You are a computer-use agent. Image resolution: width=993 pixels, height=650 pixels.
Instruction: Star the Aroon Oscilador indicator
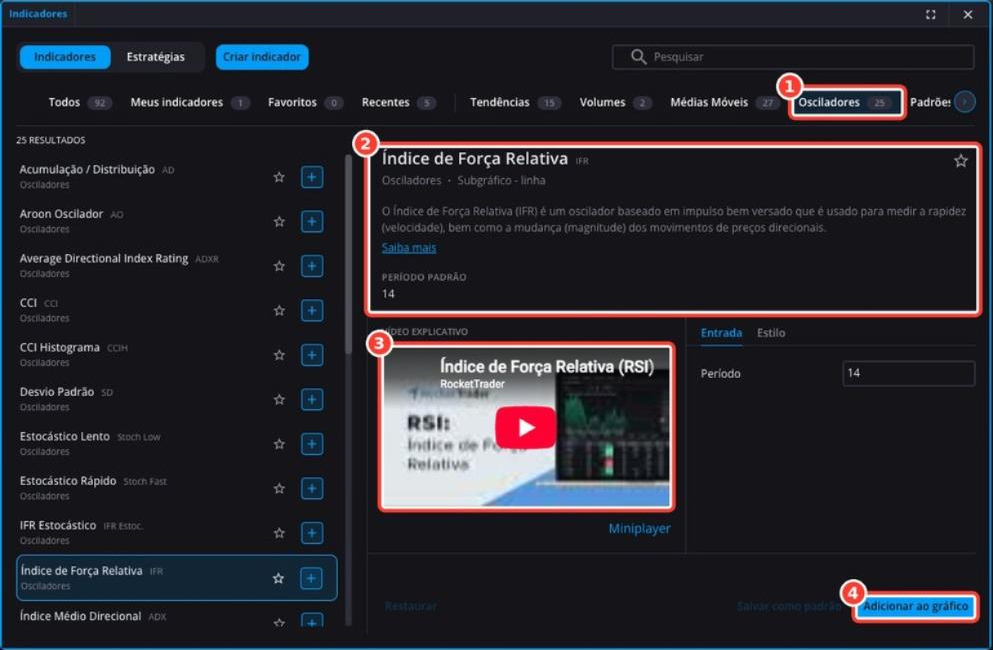279,222
